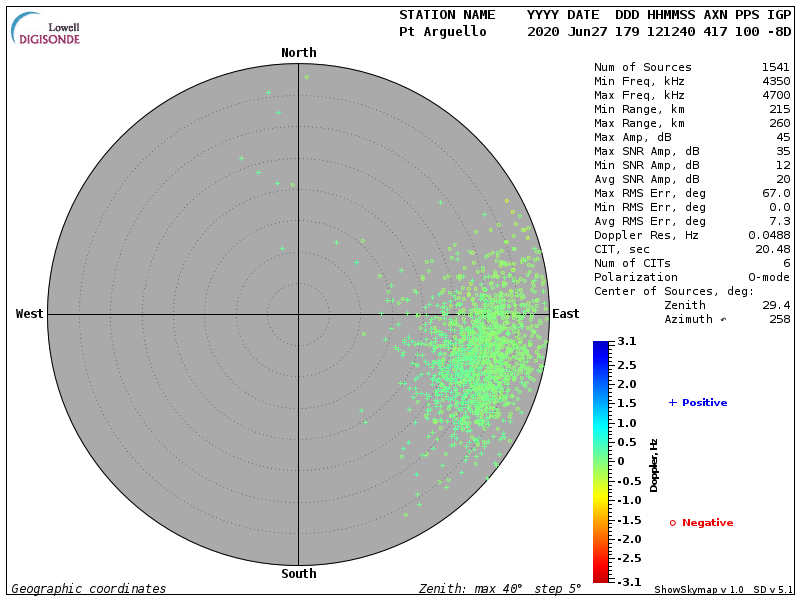Click the Polarization label

pos(636,277)
